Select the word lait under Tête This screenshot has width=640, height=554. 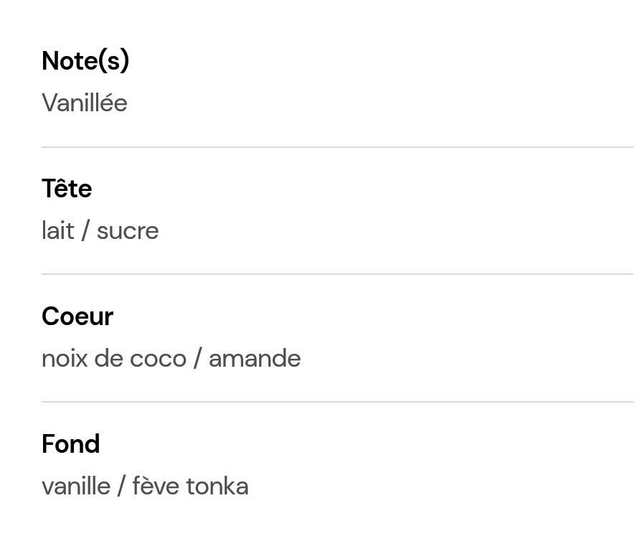[58, 231]
